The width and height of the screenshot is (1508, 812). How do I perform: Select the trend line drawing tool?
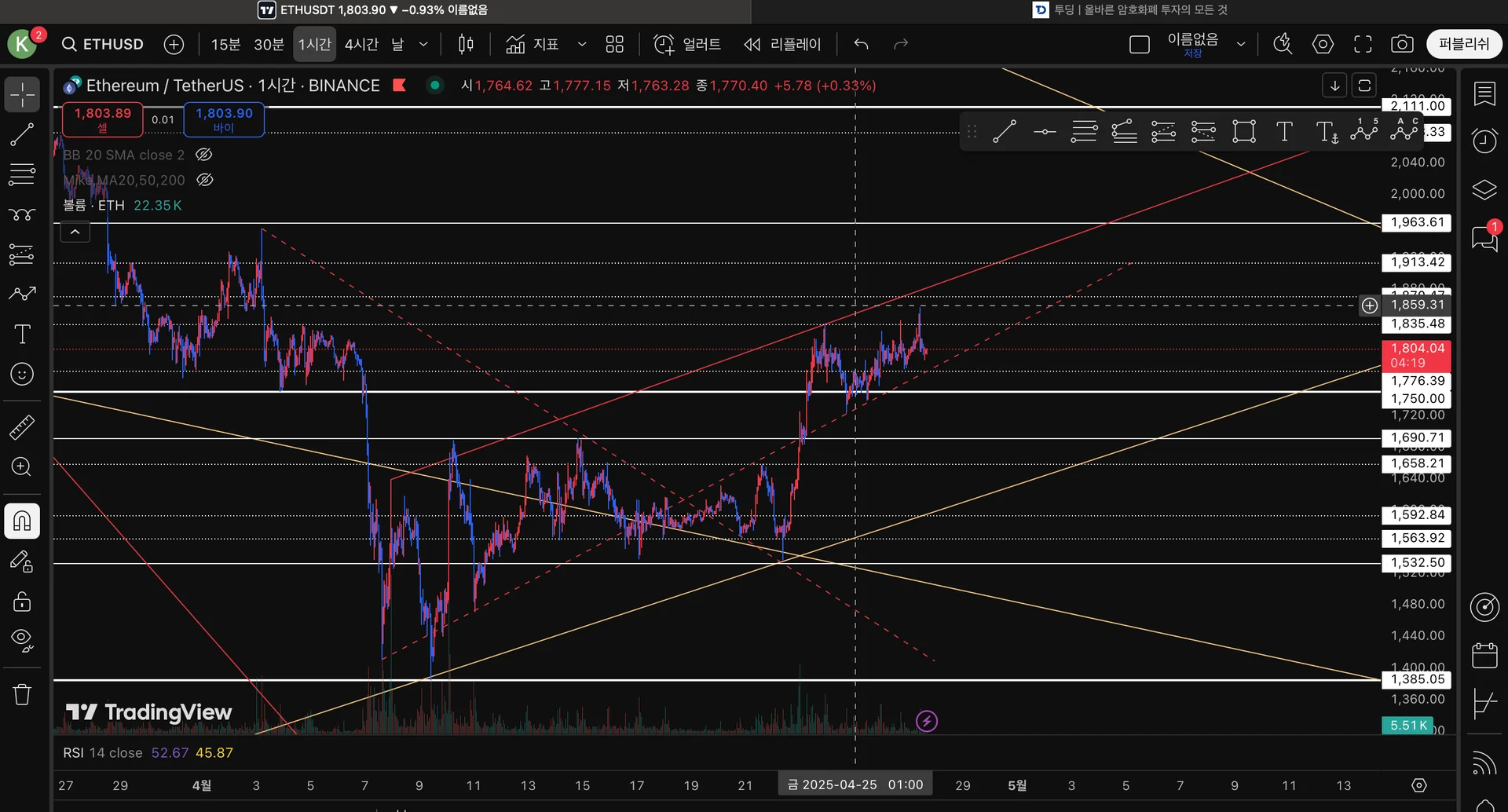click(22, 135)
